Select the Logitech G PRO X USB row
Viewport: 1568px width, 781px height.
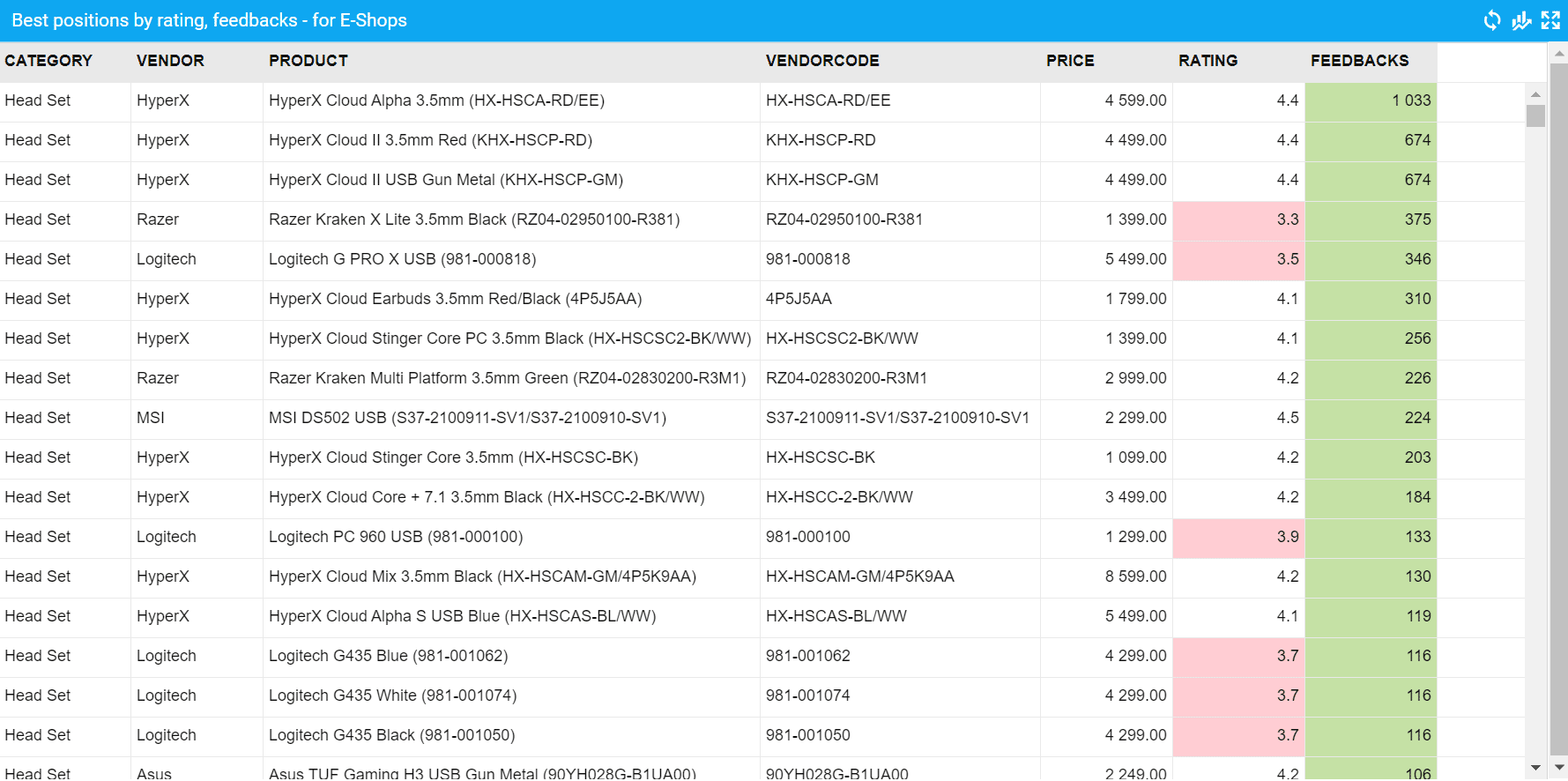coord(402,259)
